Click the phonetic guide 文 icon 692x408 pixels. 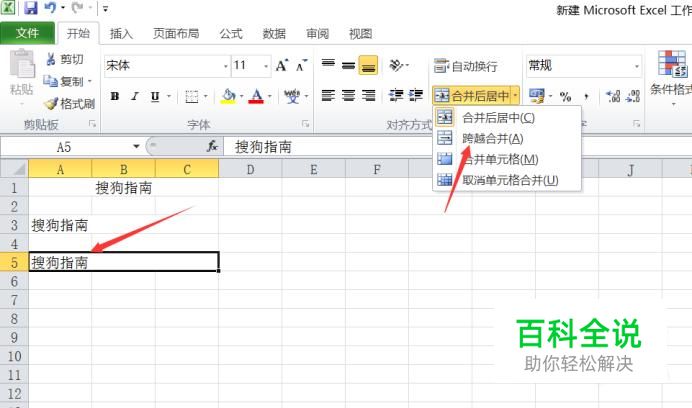pyautogui.click(x=292, y=96)
